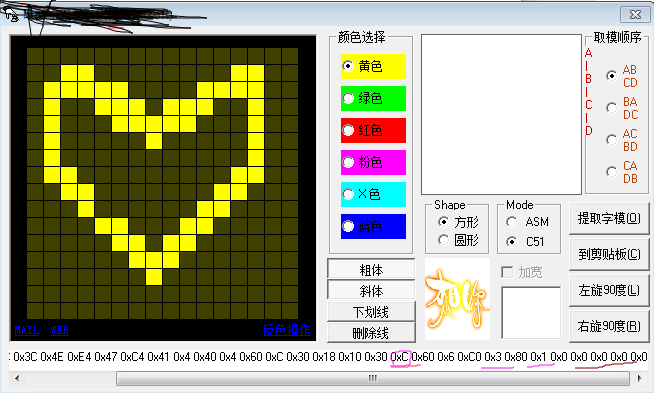
Task: Select the pink 粉色 color
Action: tap(373, 162)
